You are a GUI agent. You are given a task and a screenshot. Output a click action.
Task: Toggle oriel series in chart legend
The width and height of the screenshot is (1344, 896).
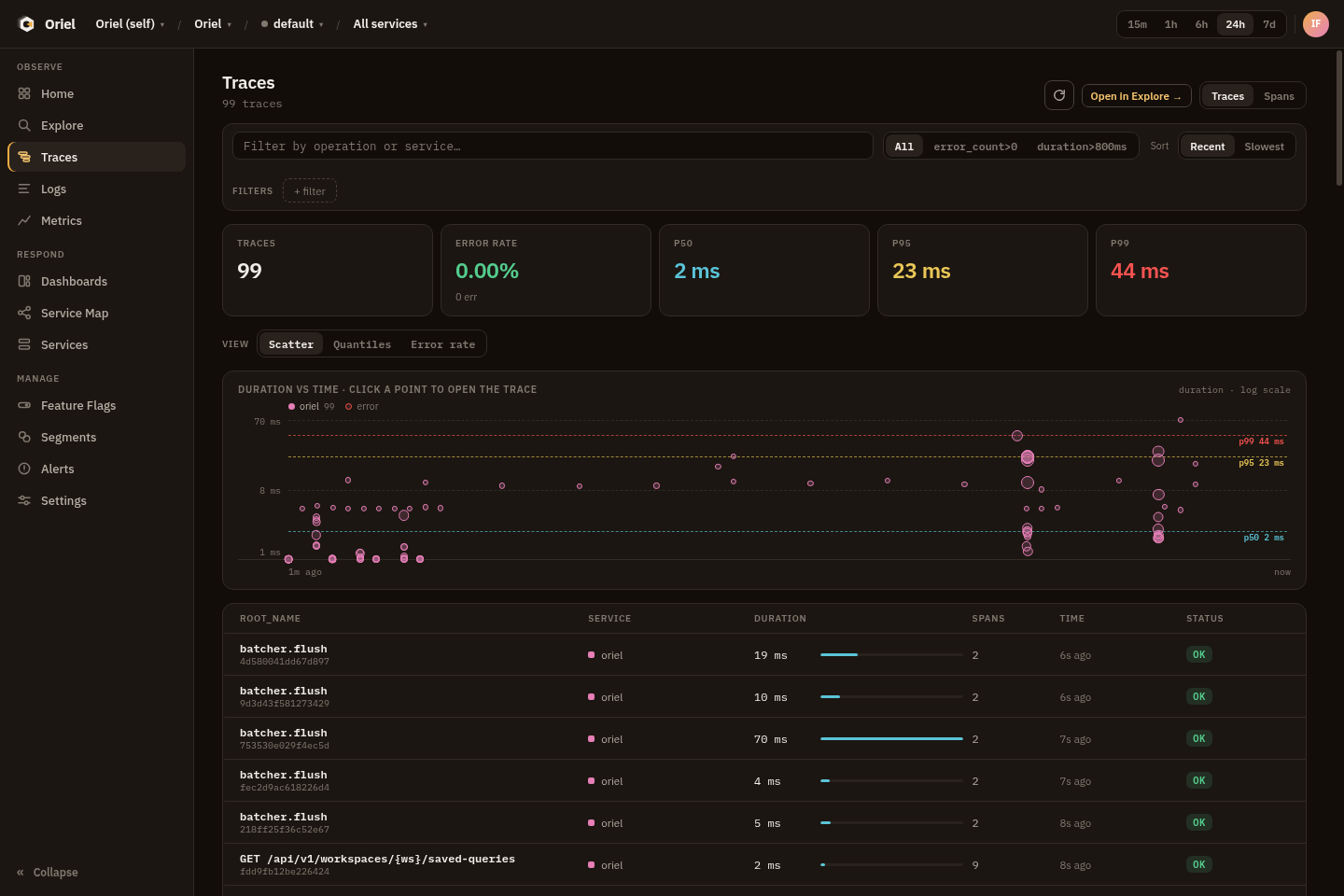point(311,406)
